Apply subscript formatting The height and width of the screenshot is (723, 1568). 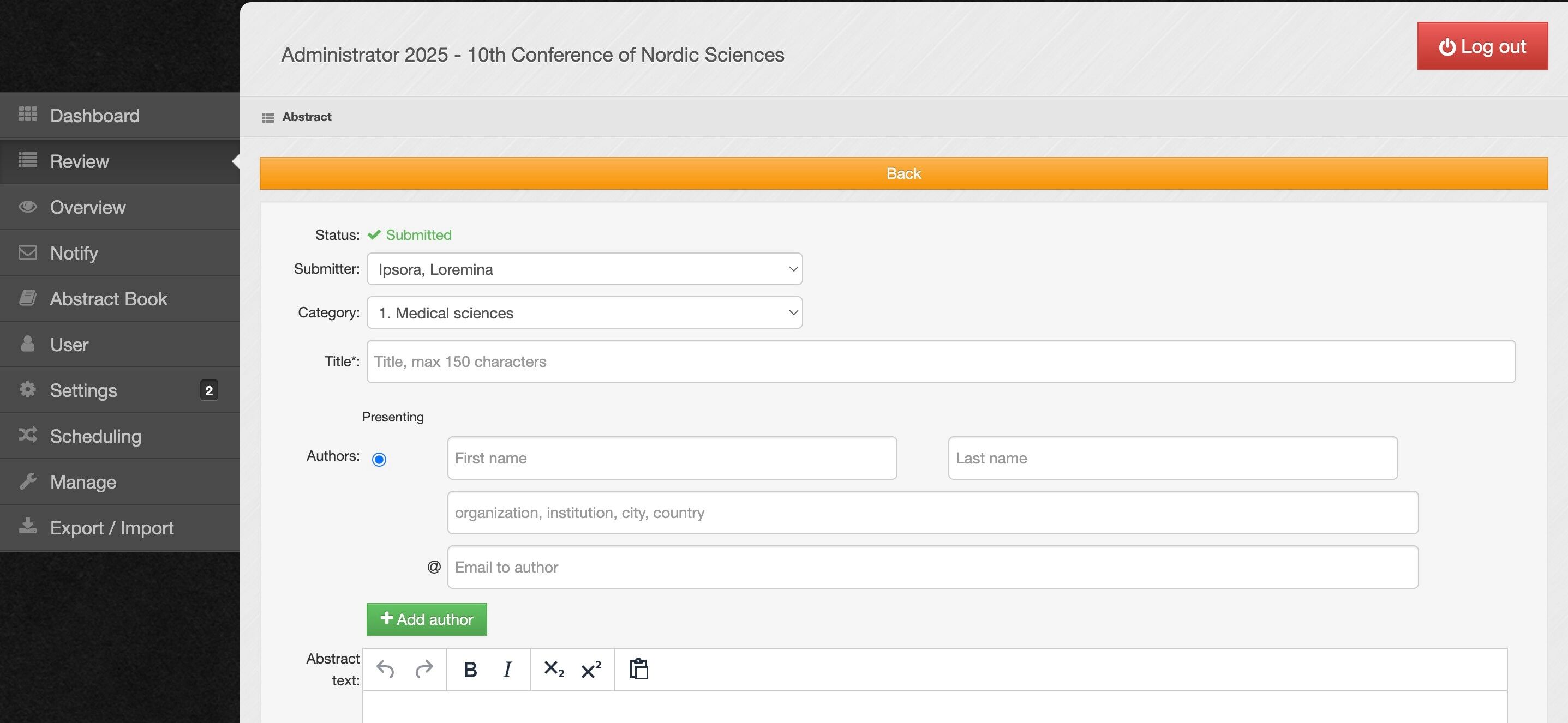tap(553, 670)
